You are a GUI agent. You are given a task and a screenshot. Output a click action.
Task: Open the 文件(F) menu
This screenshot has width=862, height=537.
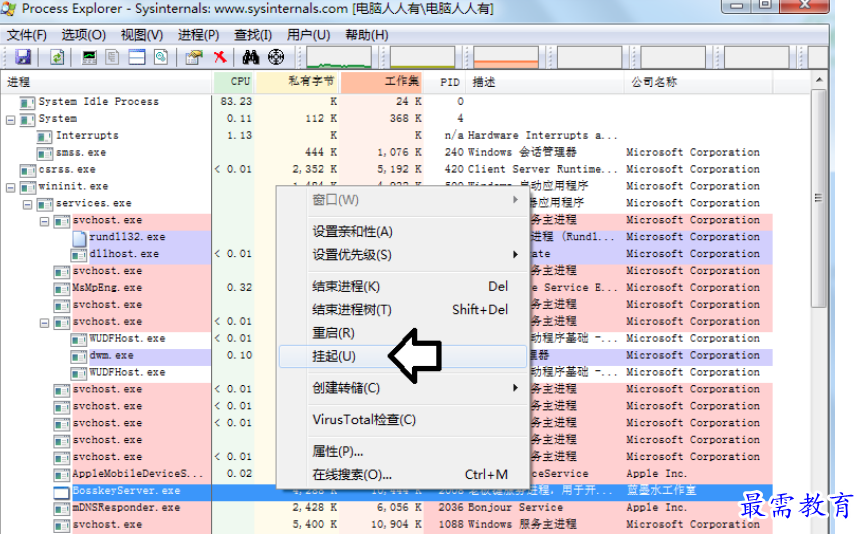26,35
